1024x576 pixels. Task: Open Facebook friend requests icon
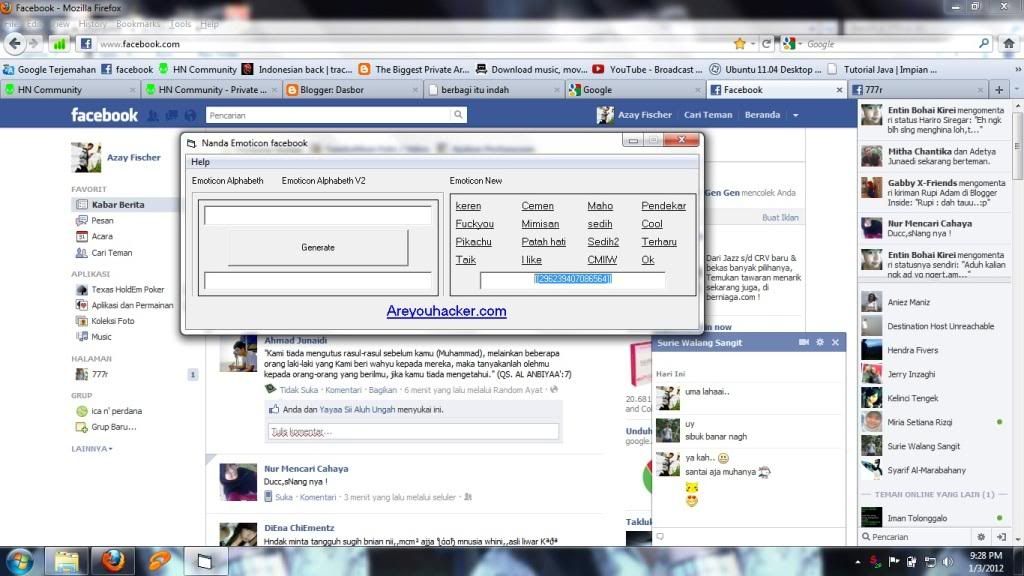pos(153,116)
